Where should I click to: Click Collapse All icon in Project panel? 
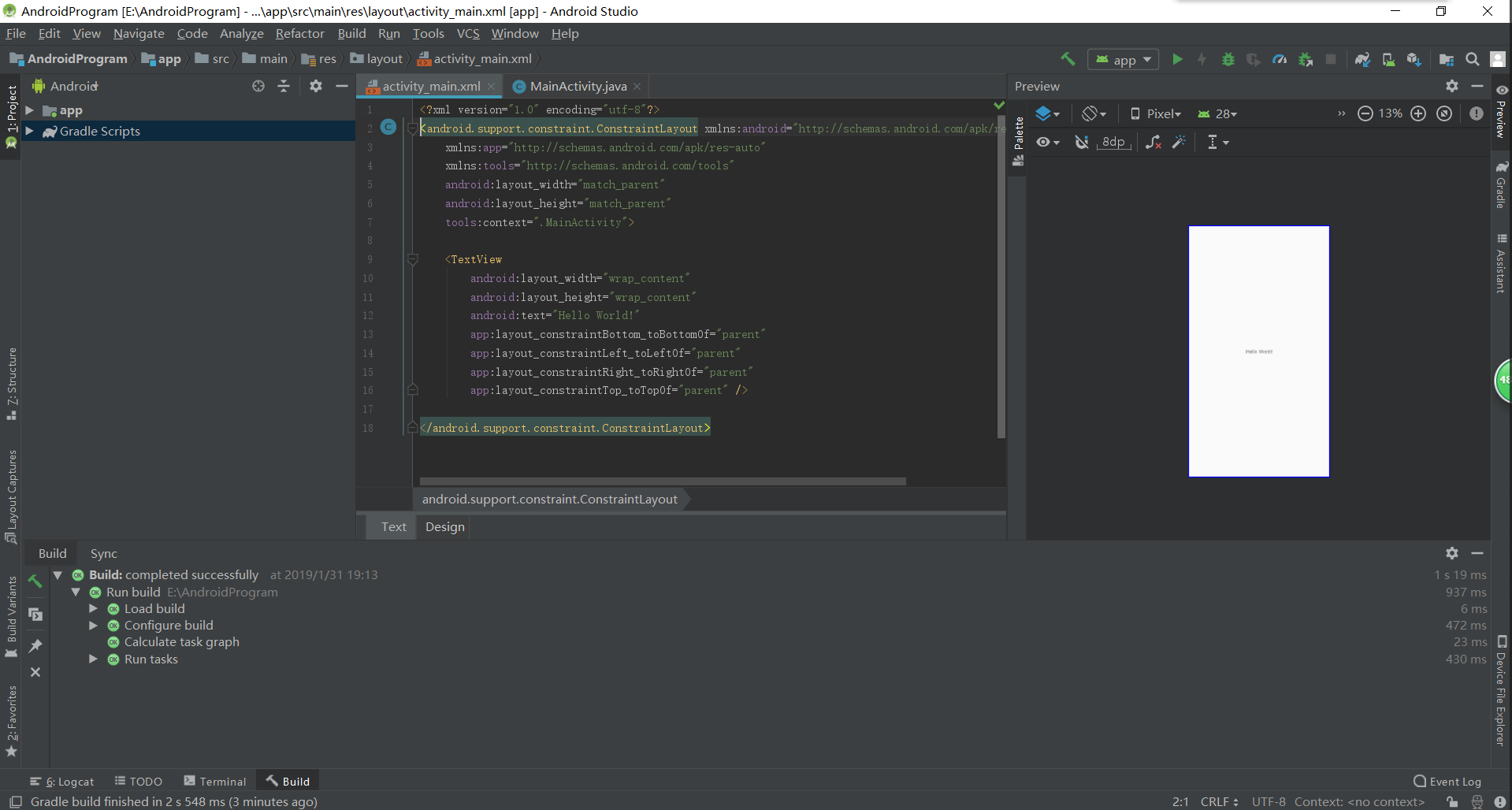[284, 86]
